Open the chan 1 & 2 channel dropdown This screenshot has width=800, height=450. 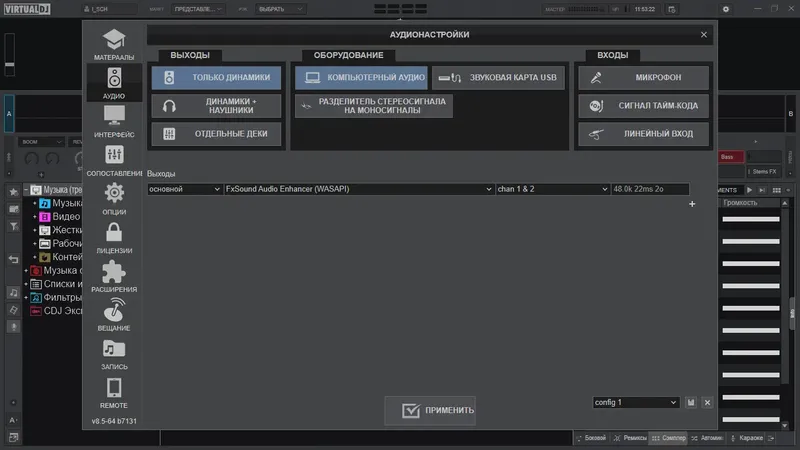point(553,189)
